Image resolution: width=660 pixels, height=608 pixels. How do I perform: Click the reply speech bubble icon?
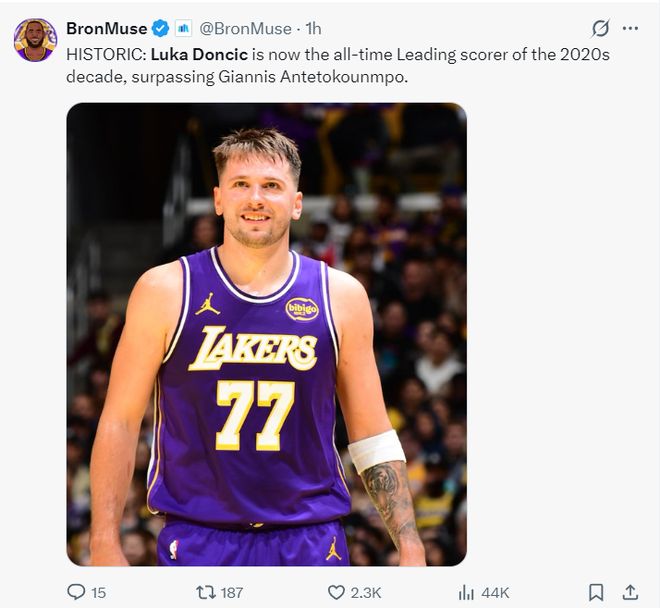[x=76, y=592]
